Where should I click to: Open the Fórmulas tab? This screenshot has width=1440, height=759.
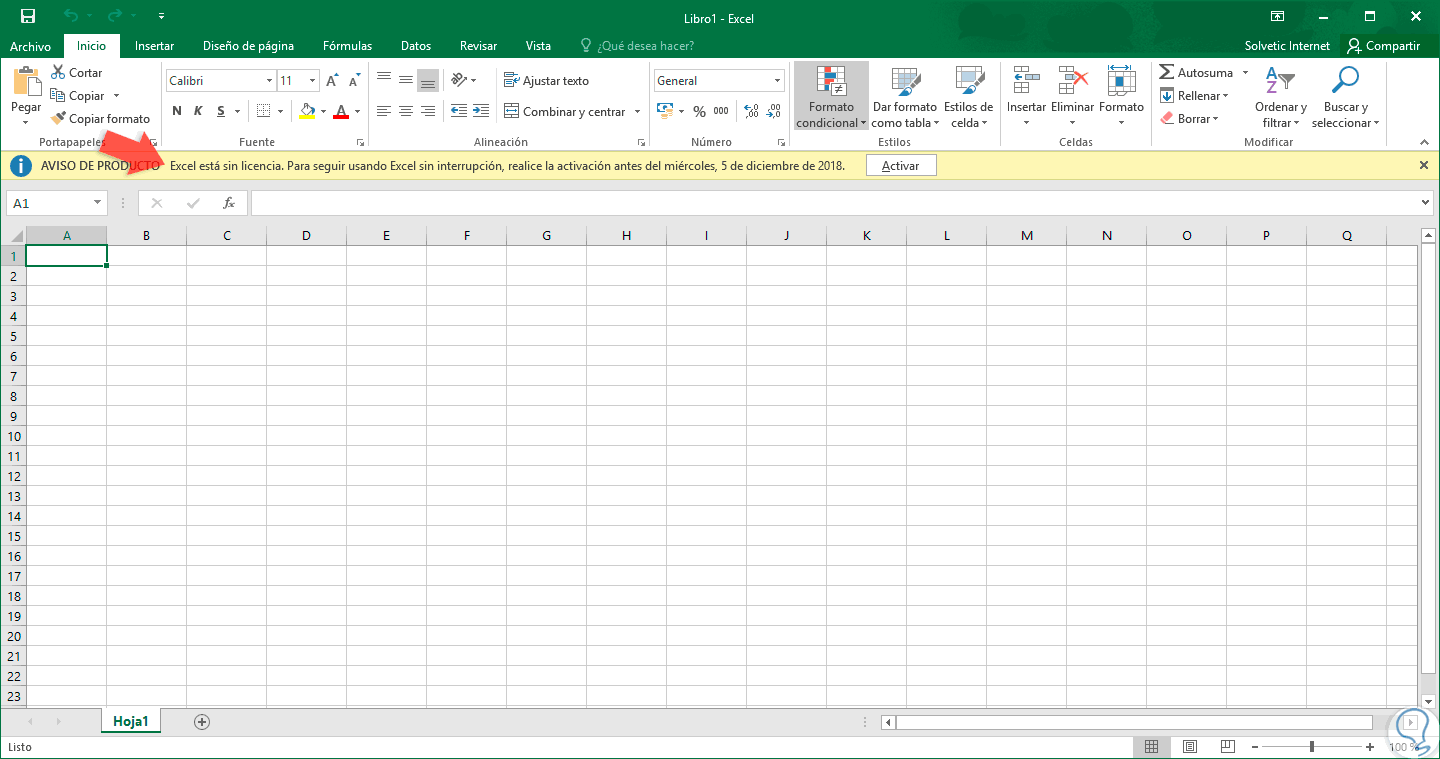[347, 46]
